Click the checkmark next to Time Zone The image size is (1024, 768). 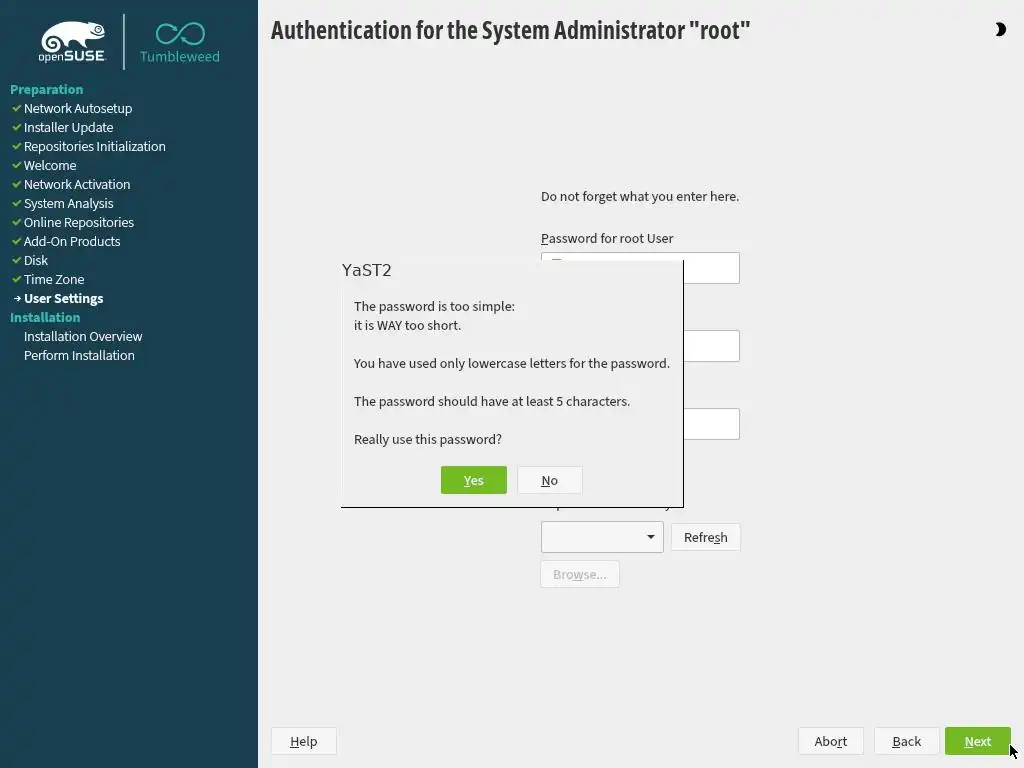tap(16, 279)
